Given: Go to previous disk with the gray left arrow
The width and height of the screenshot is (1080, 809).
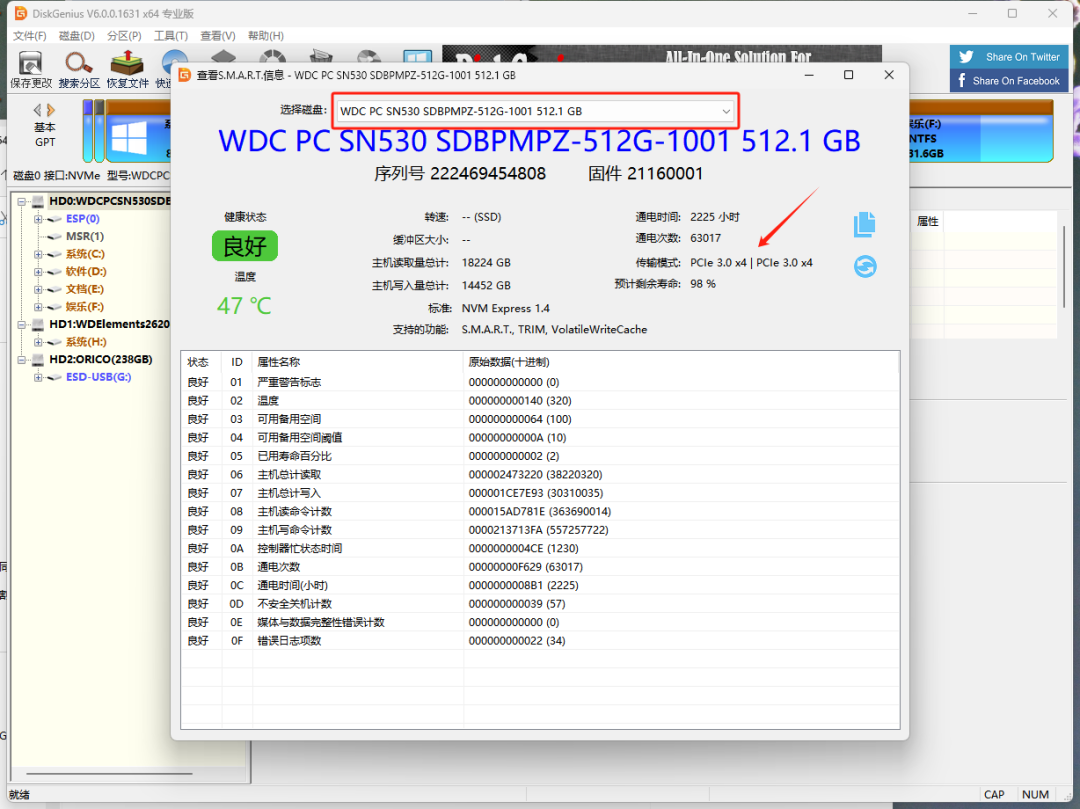Looking at the screenshot, I should pyautogui.click(x=37, y=109).
